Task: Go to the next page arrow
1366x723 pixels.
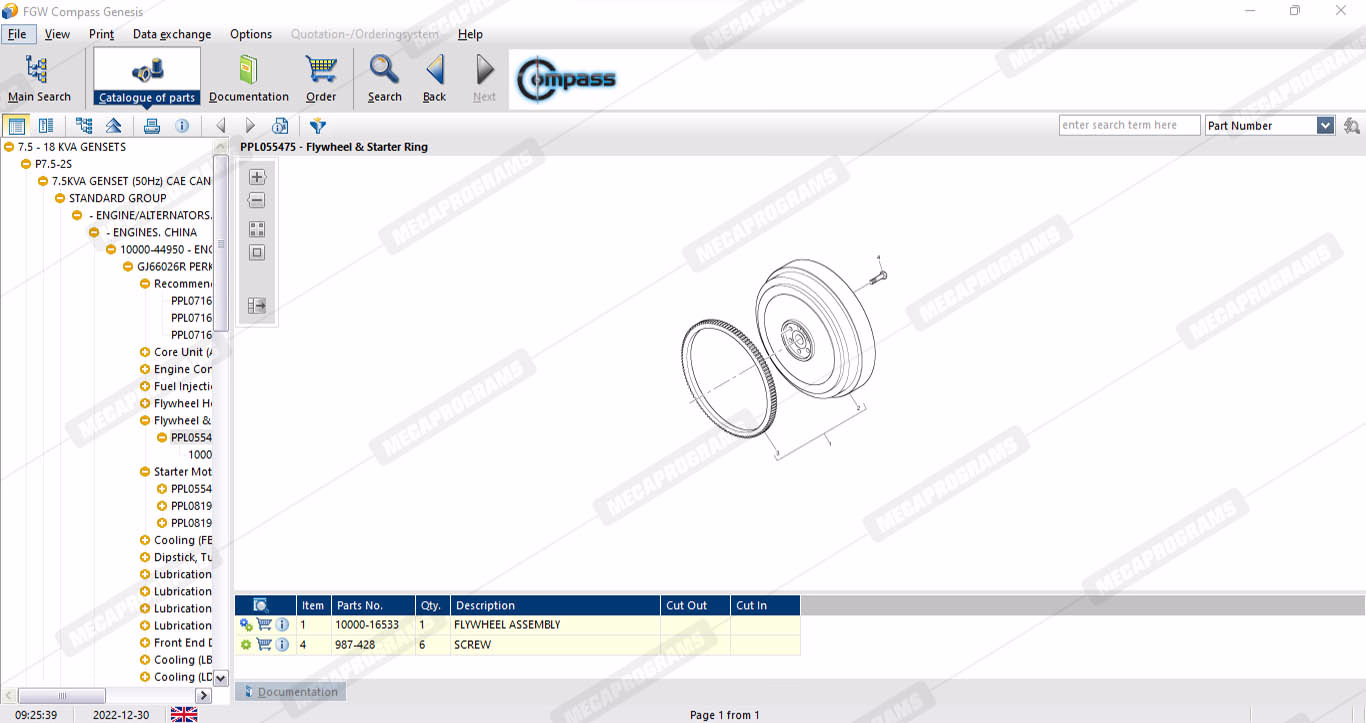Action: [250, 126]
